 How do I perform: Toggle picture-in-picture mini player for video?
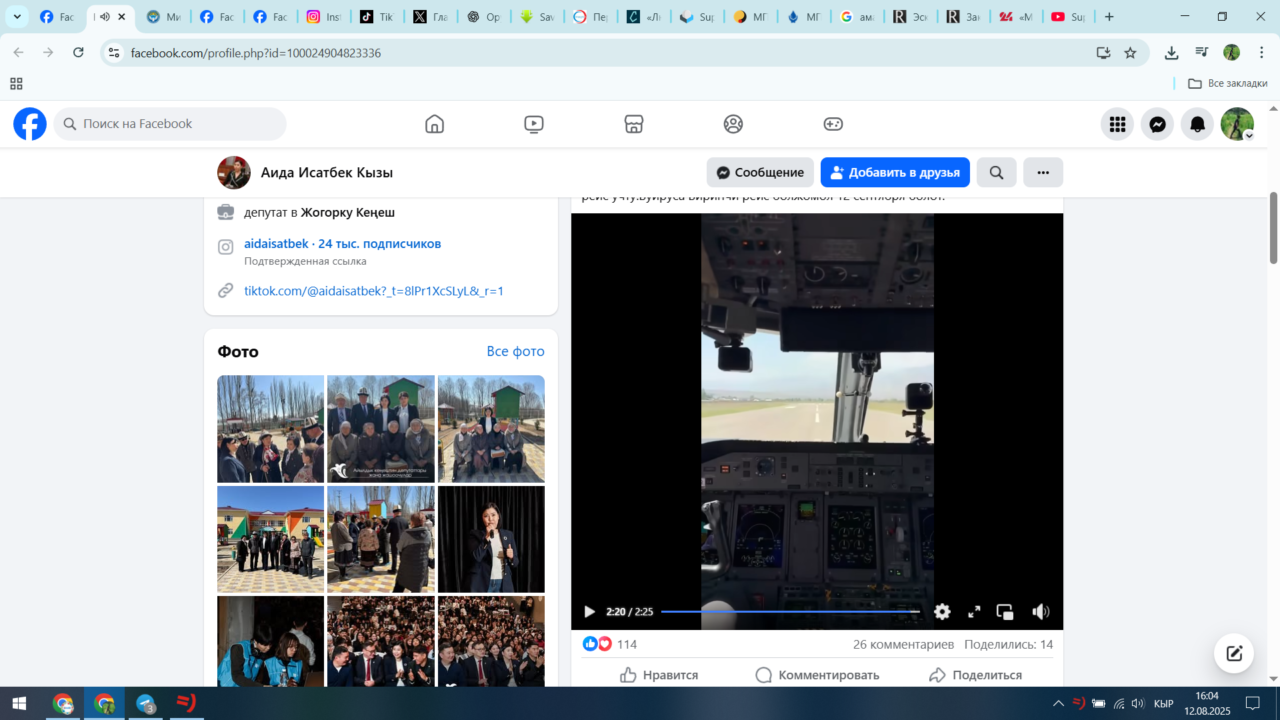[1005, 612]
